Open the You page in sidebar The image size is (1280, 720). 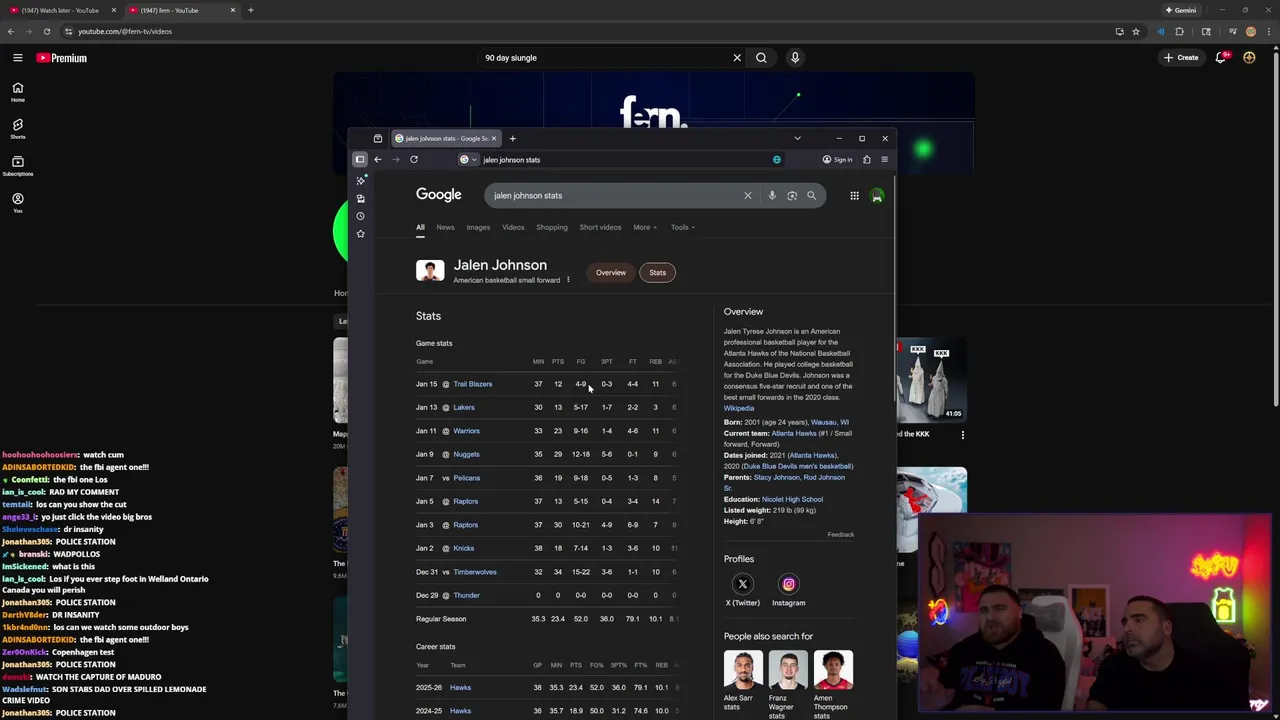[x=17, y=203]
